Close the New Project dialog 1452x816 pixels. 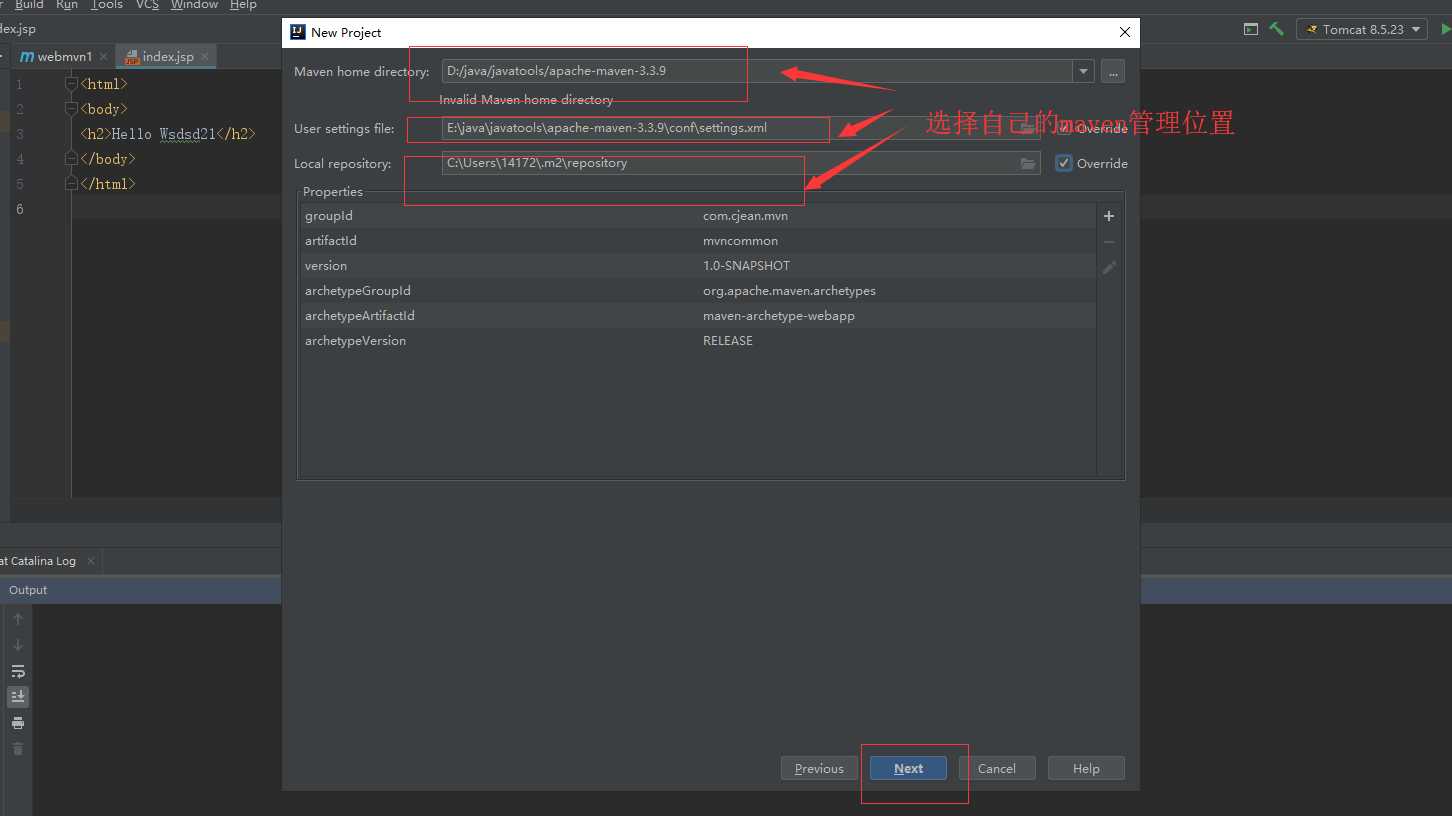click(x=1125, y=32)
